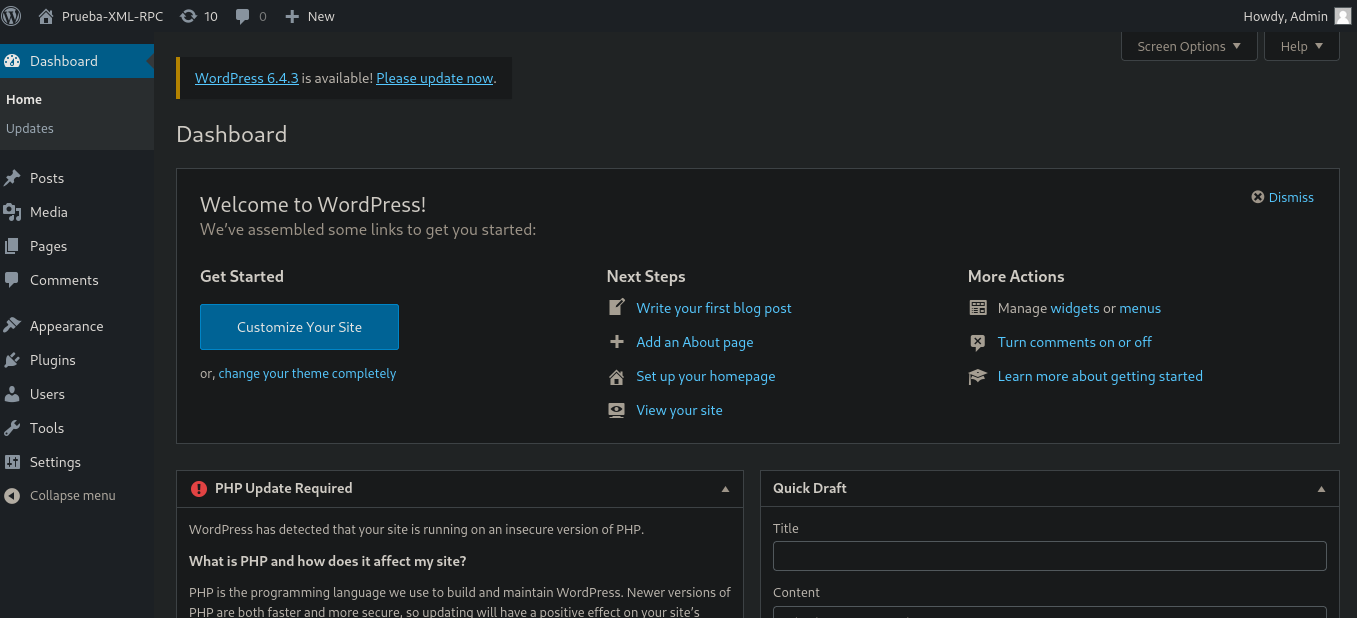Collapse the PHP Update Required panel
Viewport: 1357px width, 618px height.
(x=725, y=489)
